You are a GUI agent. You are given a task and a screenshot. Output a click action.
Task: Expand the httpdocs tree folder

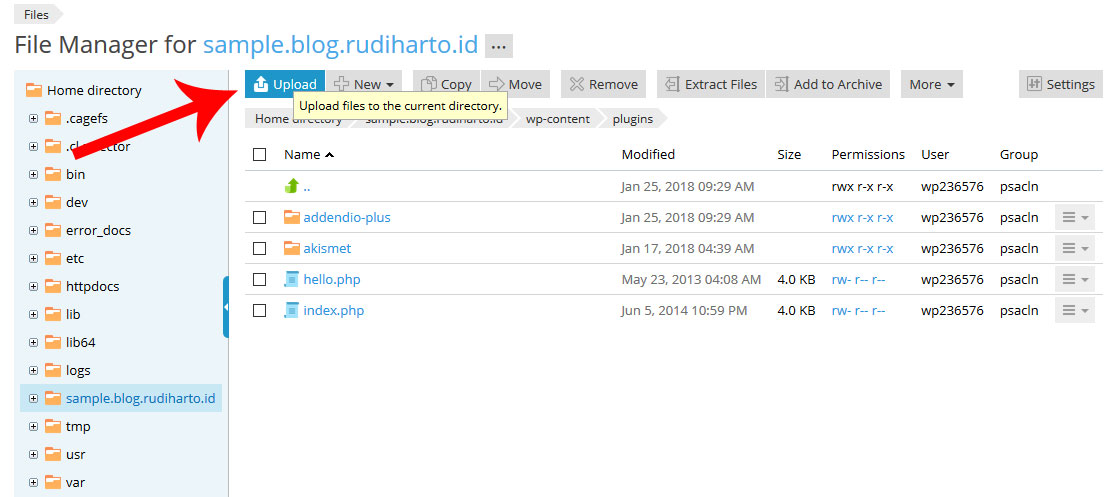click(x=33, y=286)
